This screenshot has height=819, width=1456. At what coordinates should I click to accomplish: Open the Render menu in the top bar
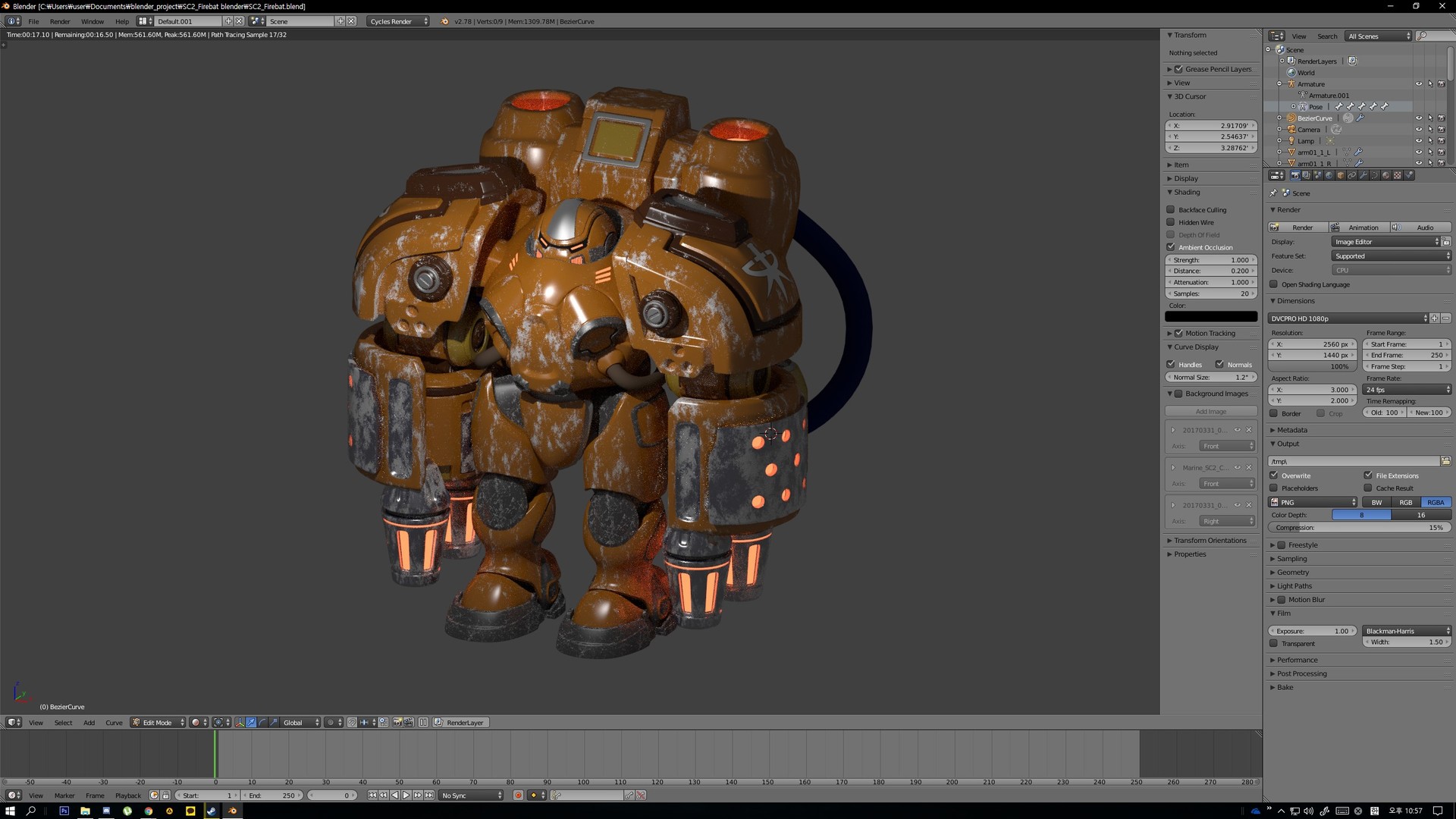(x=60, y=21)
